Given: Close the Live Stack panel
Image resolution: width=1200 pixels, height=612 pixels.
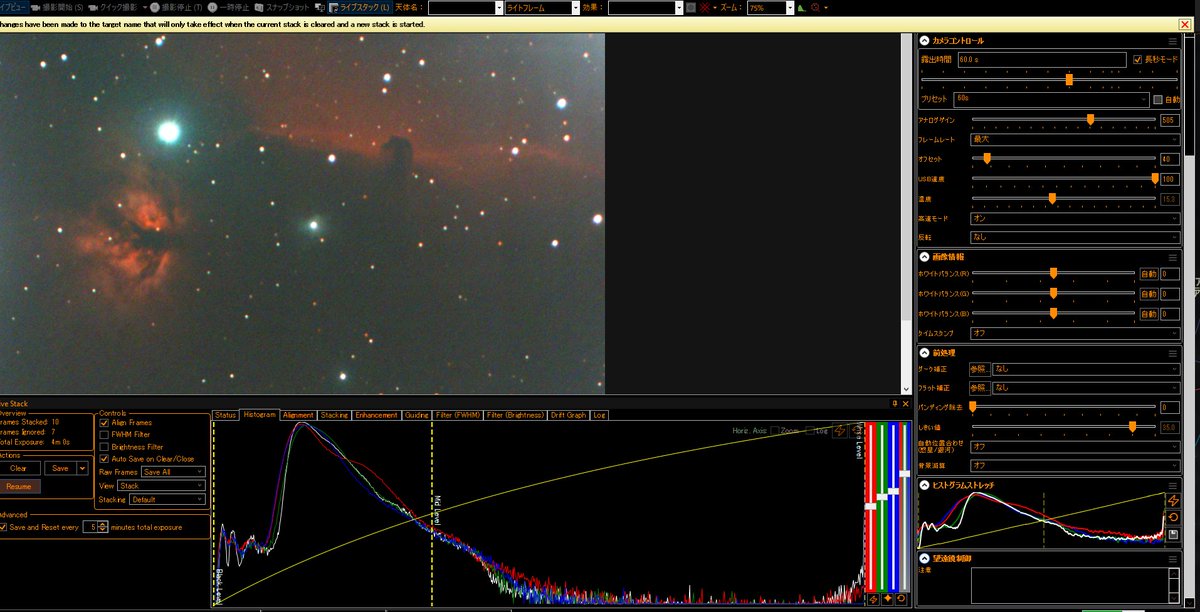Looking at the screenshot, I should [906, 403].
